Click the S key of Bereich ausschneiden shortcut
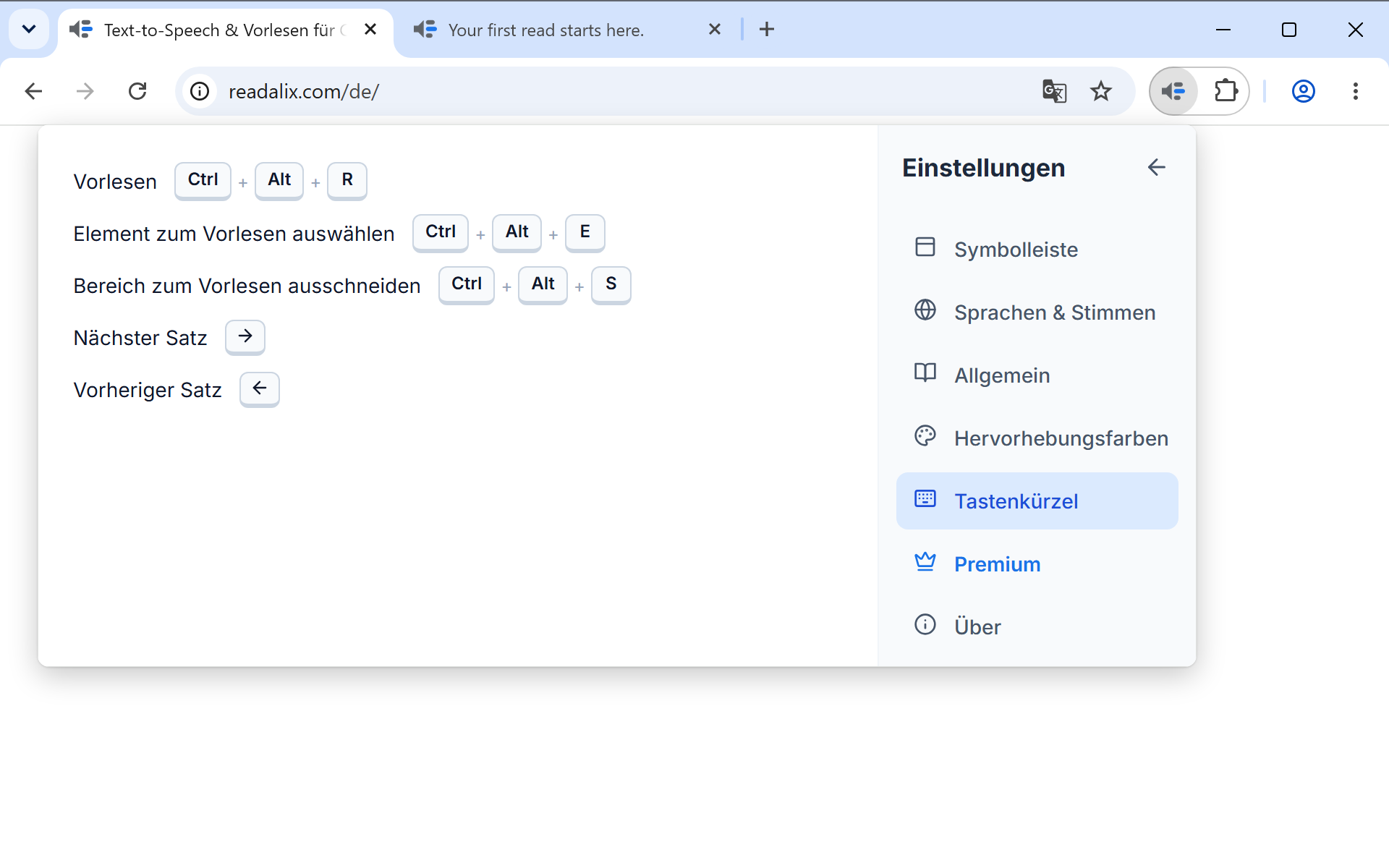Screen dimensions: 1389x868 point(611,284)
